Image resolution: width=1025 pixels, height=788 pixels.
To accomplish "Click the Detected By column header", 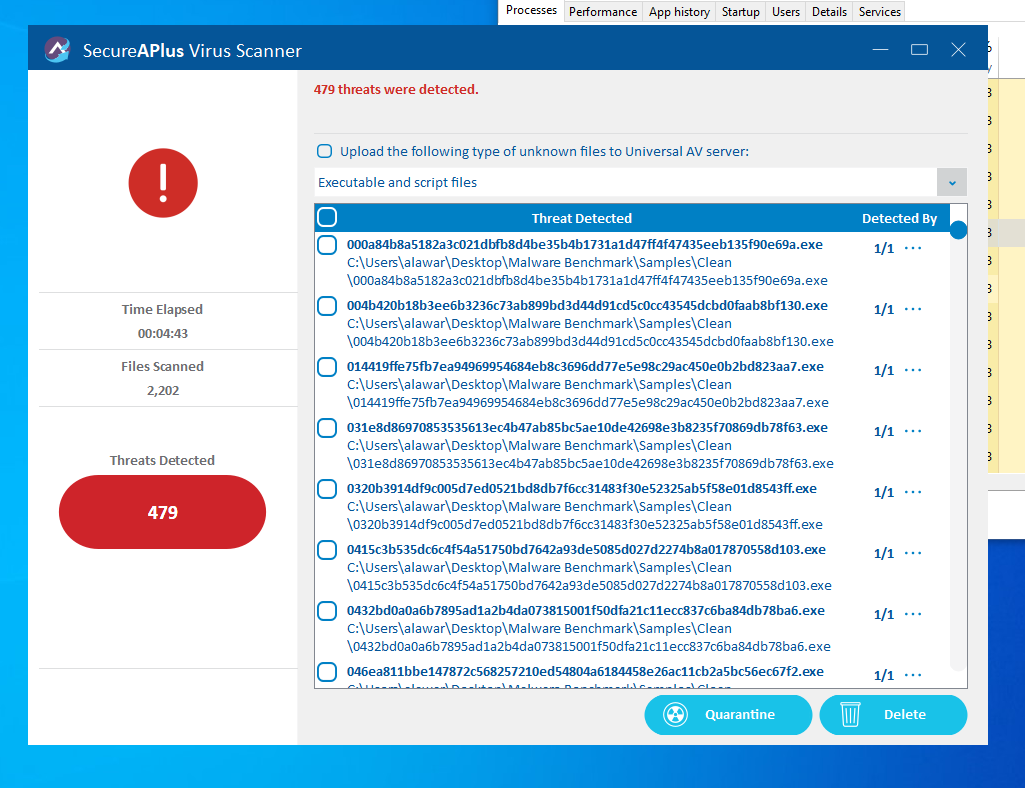I will pos(899,218).
